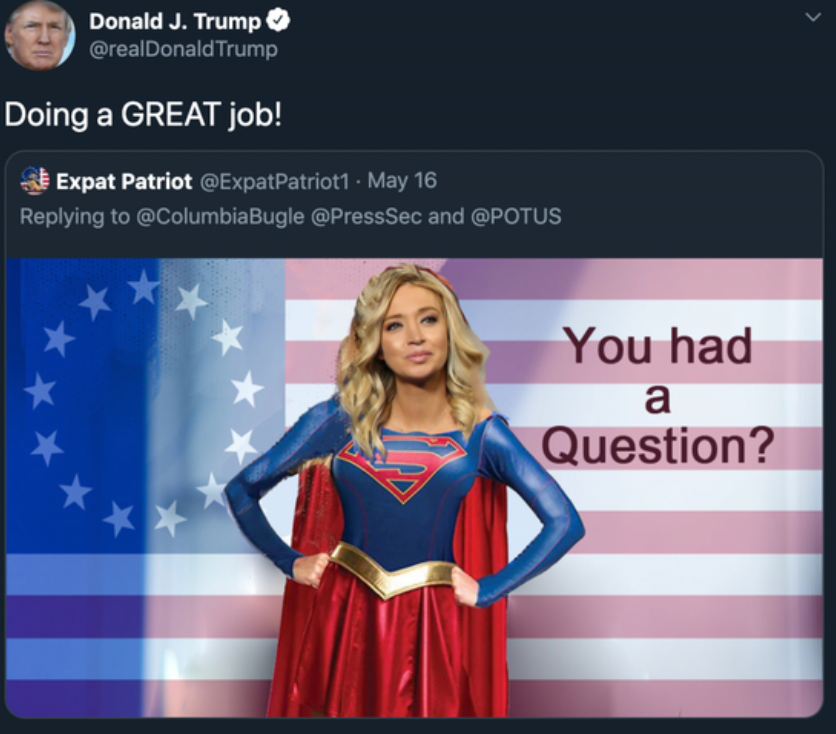Click the blonde-haired figure's face in the image
The width and height of the screenshot is (836, 734).
414,334
